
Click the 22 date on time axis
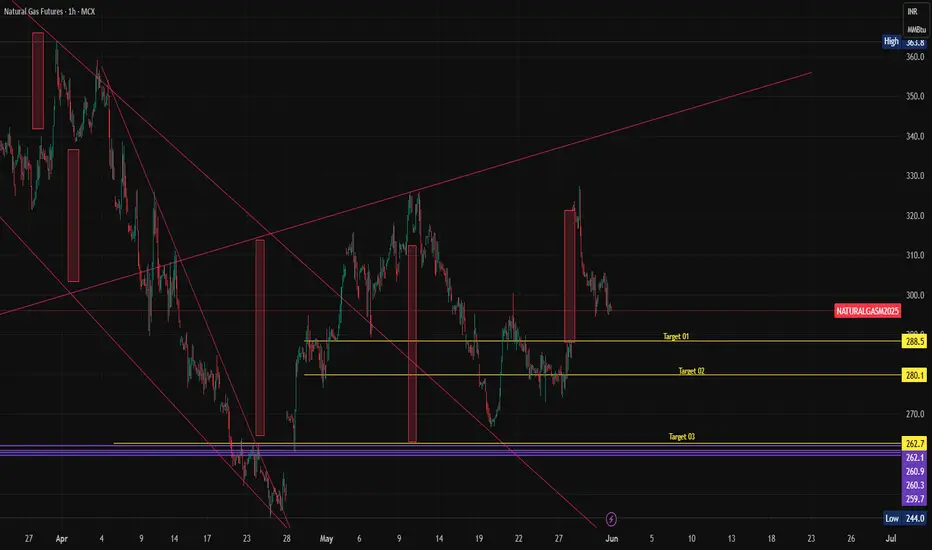coord(518,539)
